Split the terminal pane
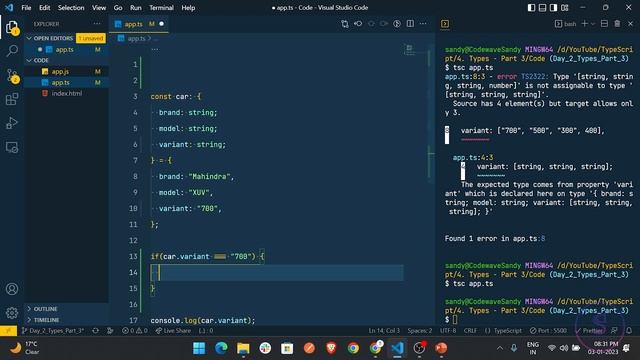The image size is (640, 360). [x=604, y=24]
